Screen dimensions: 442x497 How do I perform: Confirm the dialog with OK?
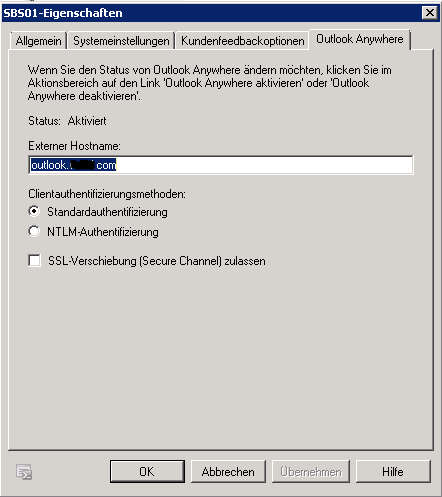[x=147, y=471]
